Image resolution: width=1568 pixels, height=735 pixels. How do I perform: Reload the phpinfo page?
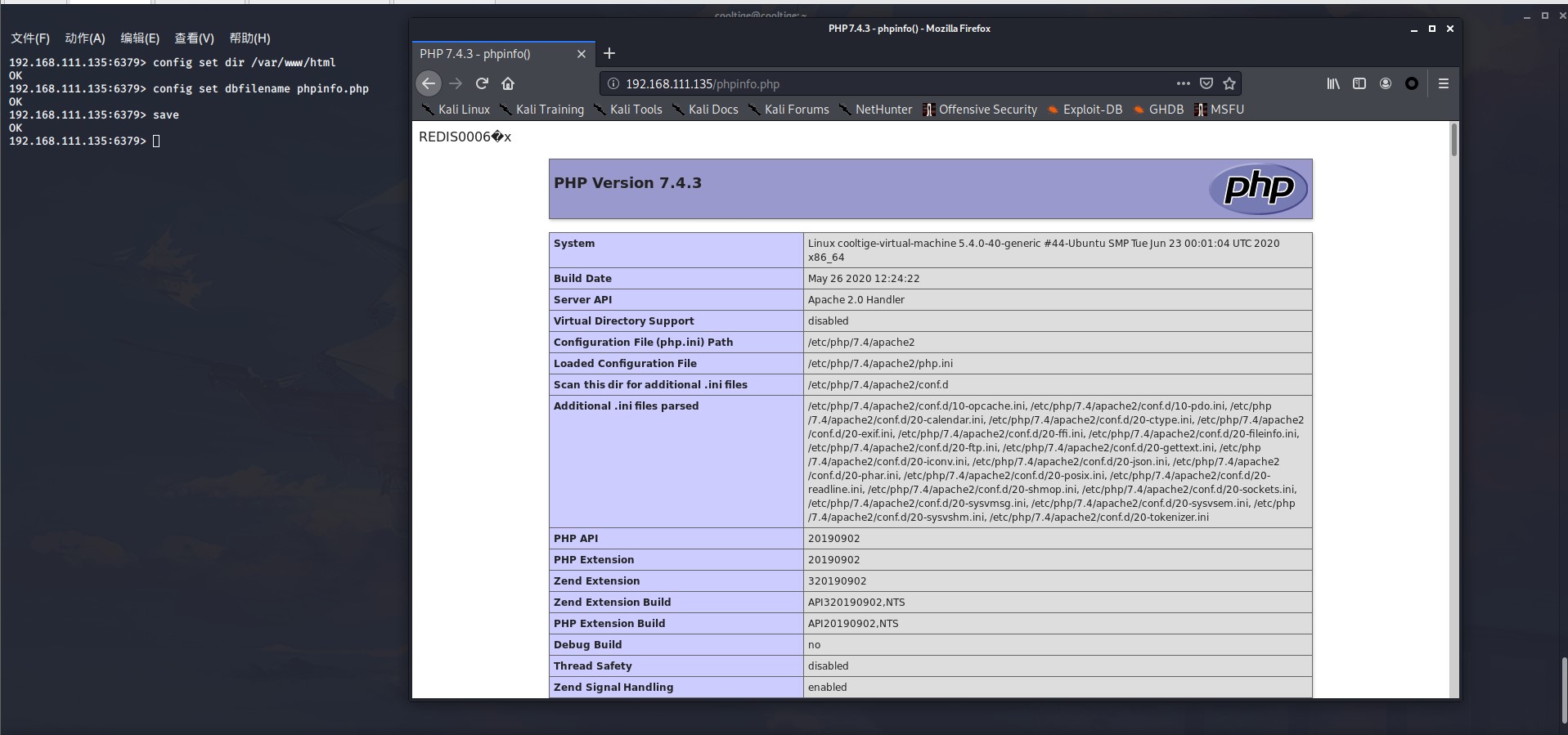[482, 83]
